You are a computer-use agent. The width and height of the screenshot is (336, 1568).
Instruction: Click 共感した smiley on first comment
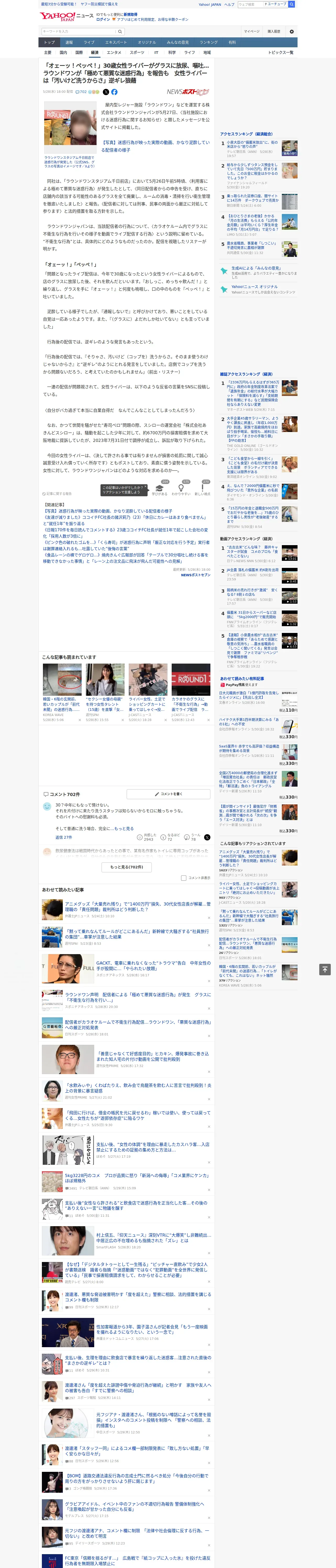point(140,837)
